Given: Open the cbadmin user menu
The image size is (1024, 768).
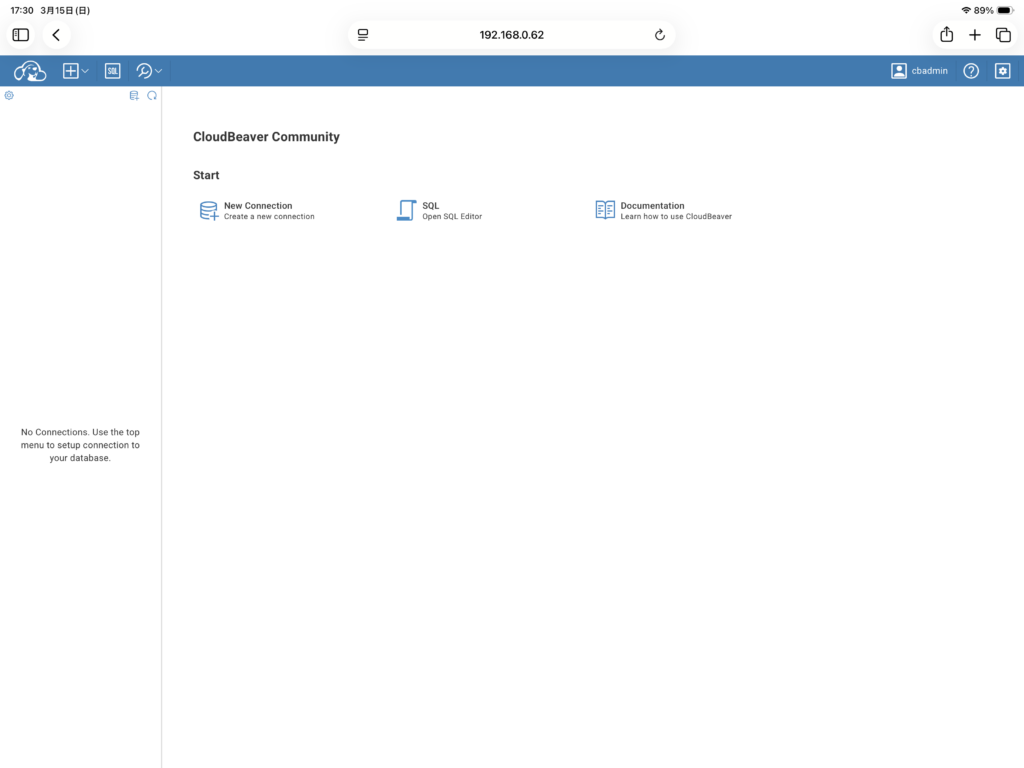Looking at the screenshot, I should 919,71.
